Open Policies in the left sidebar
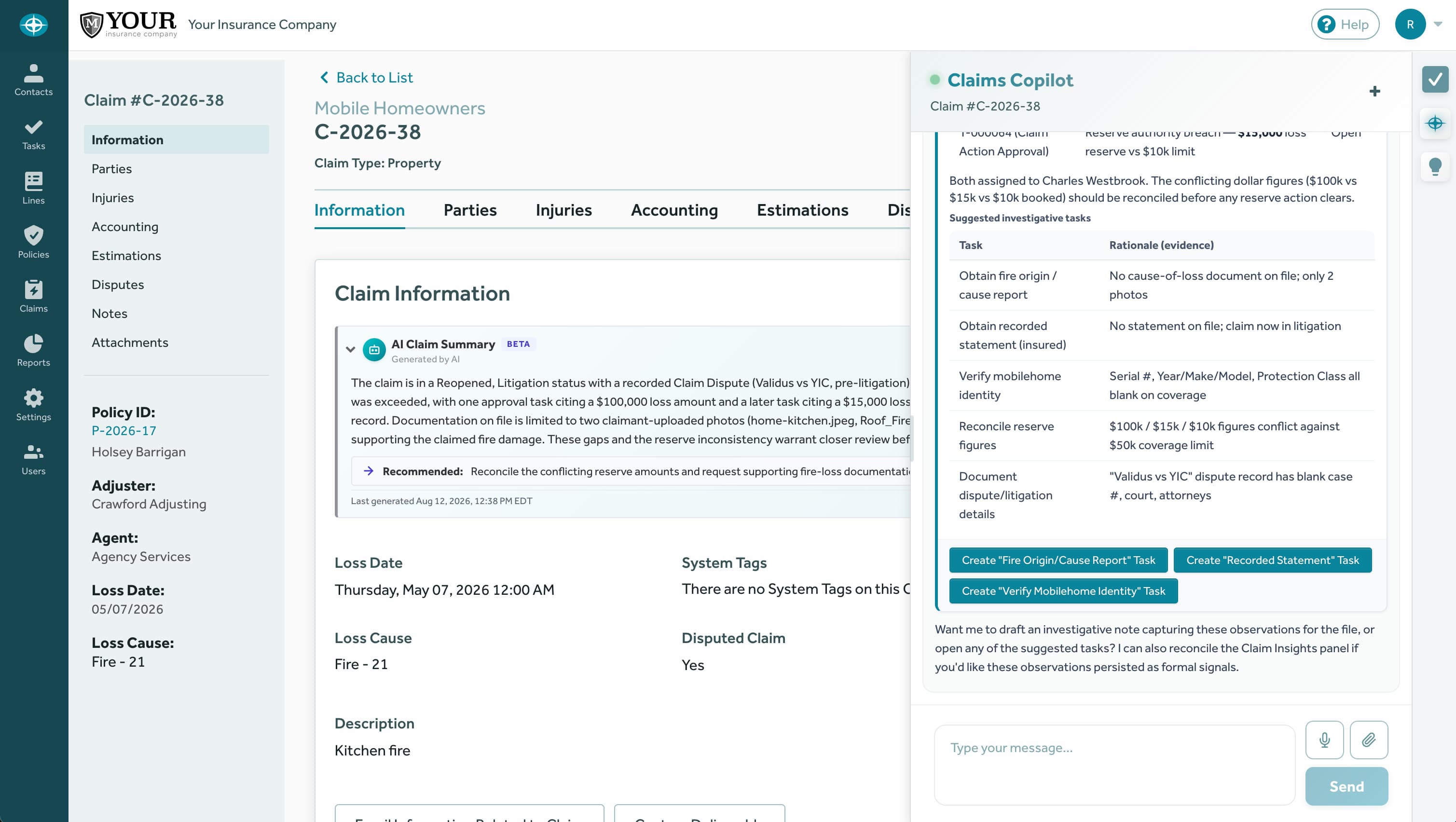 point(33,242)
